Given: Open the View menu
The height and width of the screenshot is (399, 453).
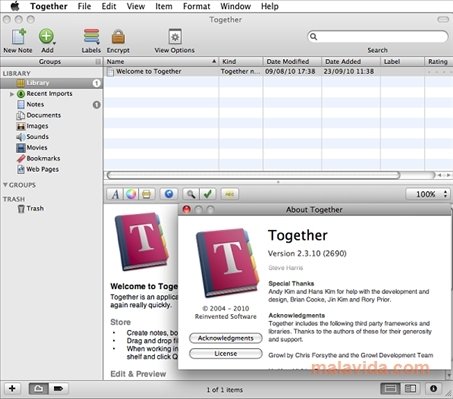Looking at the screenshot, I should [x=136, y=6].
